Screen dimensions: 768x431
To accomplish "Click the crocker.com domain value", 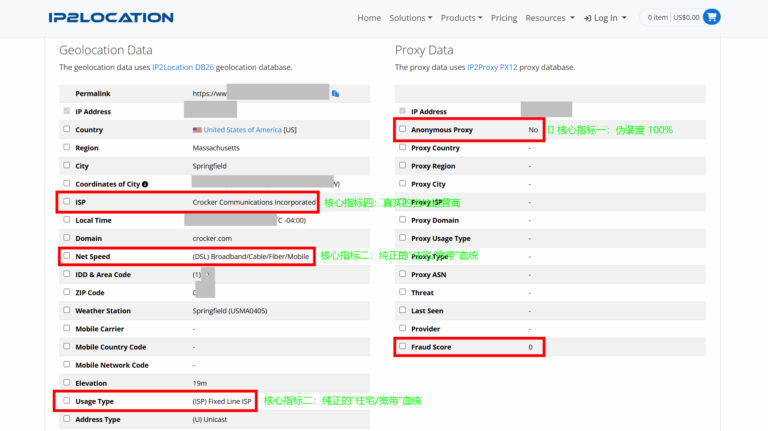I will tap(212, 239).
